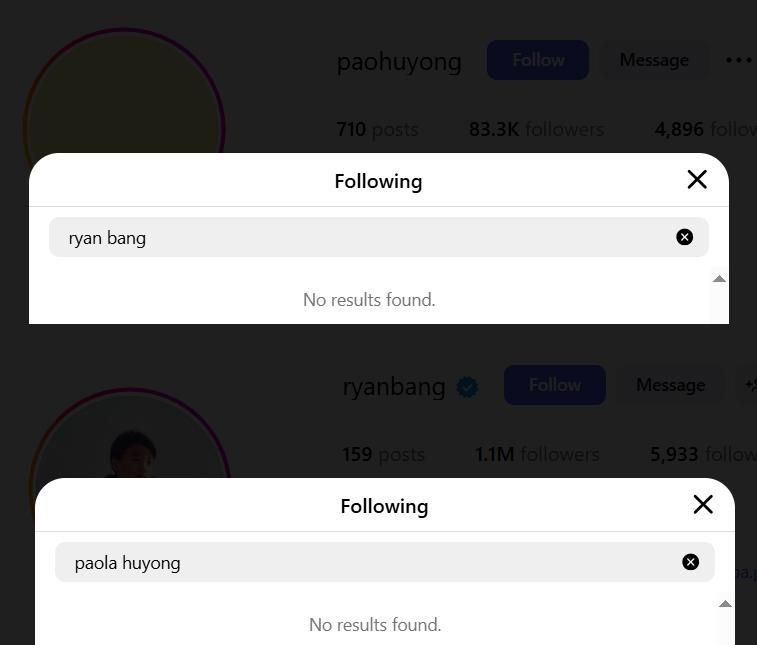Screen dimensions: 757x645
Task: Clear the "paola huyong" search text
Action: pos(690,562)
